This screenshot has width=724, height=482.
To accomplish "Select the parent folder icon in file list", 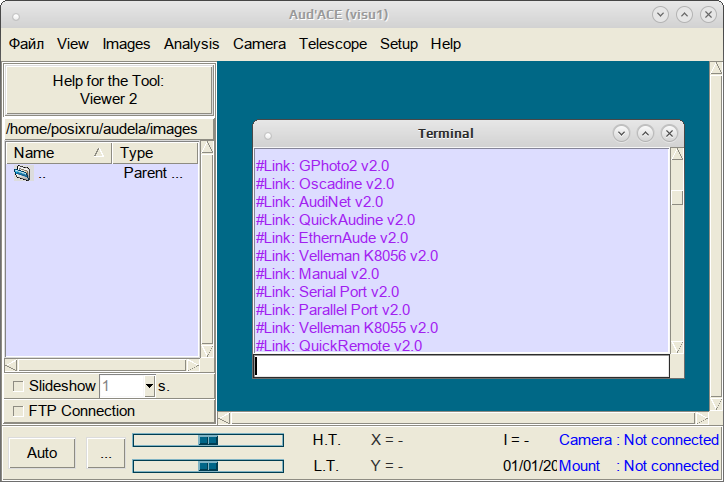I will [22, 173].
